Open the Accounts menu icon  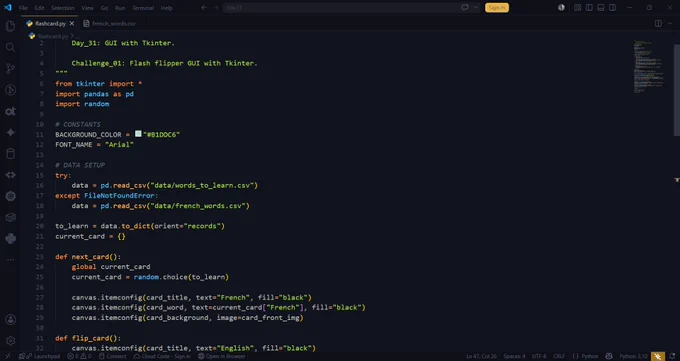pos(10,320)
